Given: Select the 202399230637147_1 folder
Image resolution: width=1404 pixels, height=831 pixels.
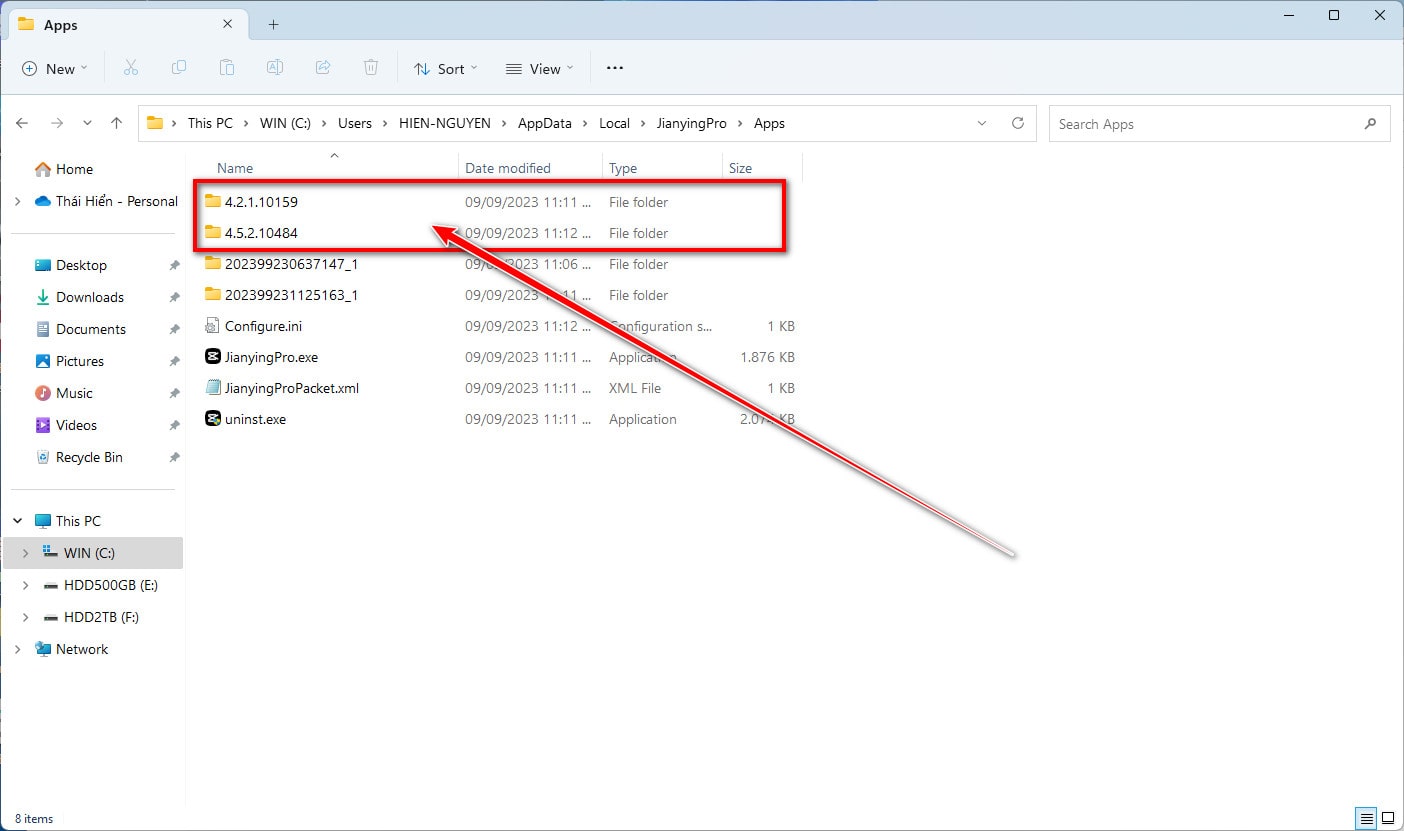Looking at the screenshot, I should [281, 264].
